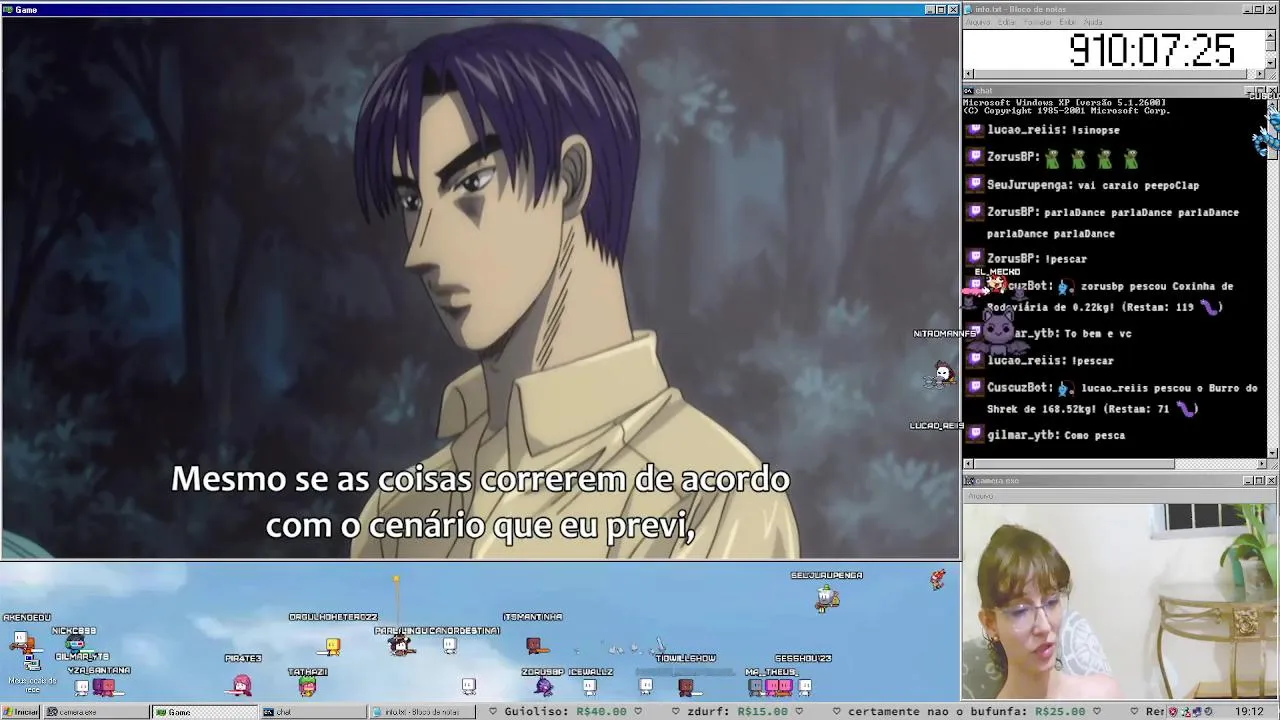Click the NICKC898 avatar with glasses
This screenshot has width=1280, height=720.
(76, 643)
